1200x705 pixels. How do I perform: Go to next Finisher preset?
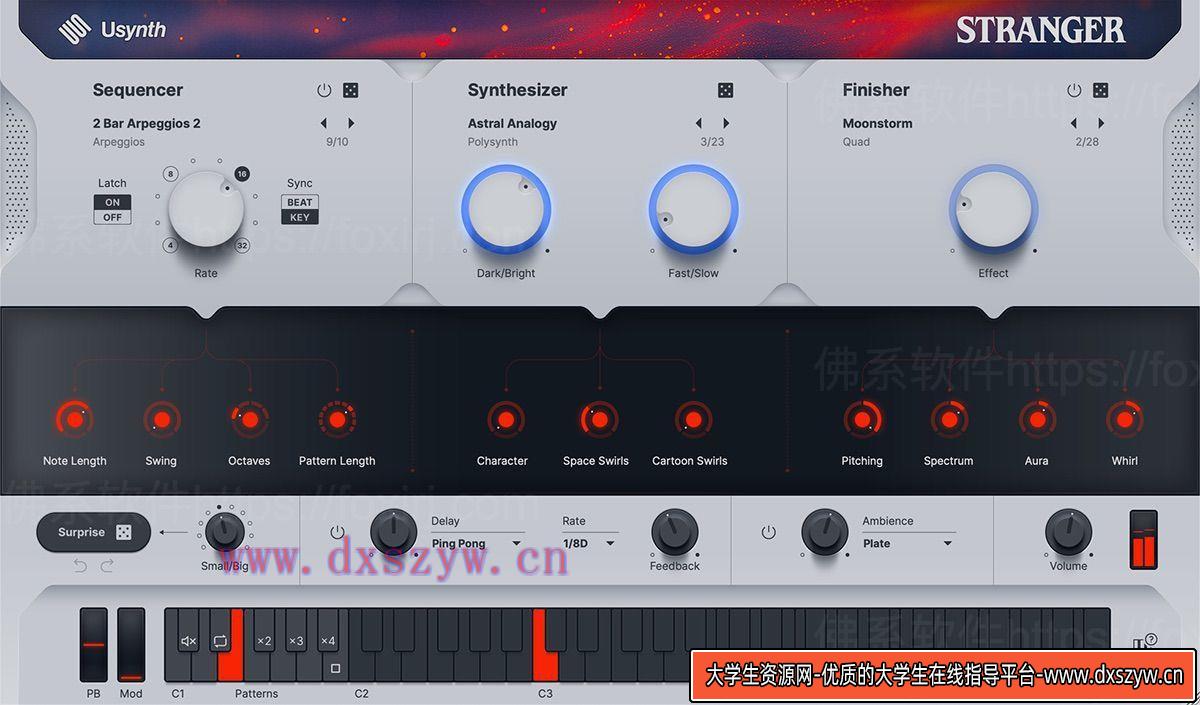click(1101, 124)
